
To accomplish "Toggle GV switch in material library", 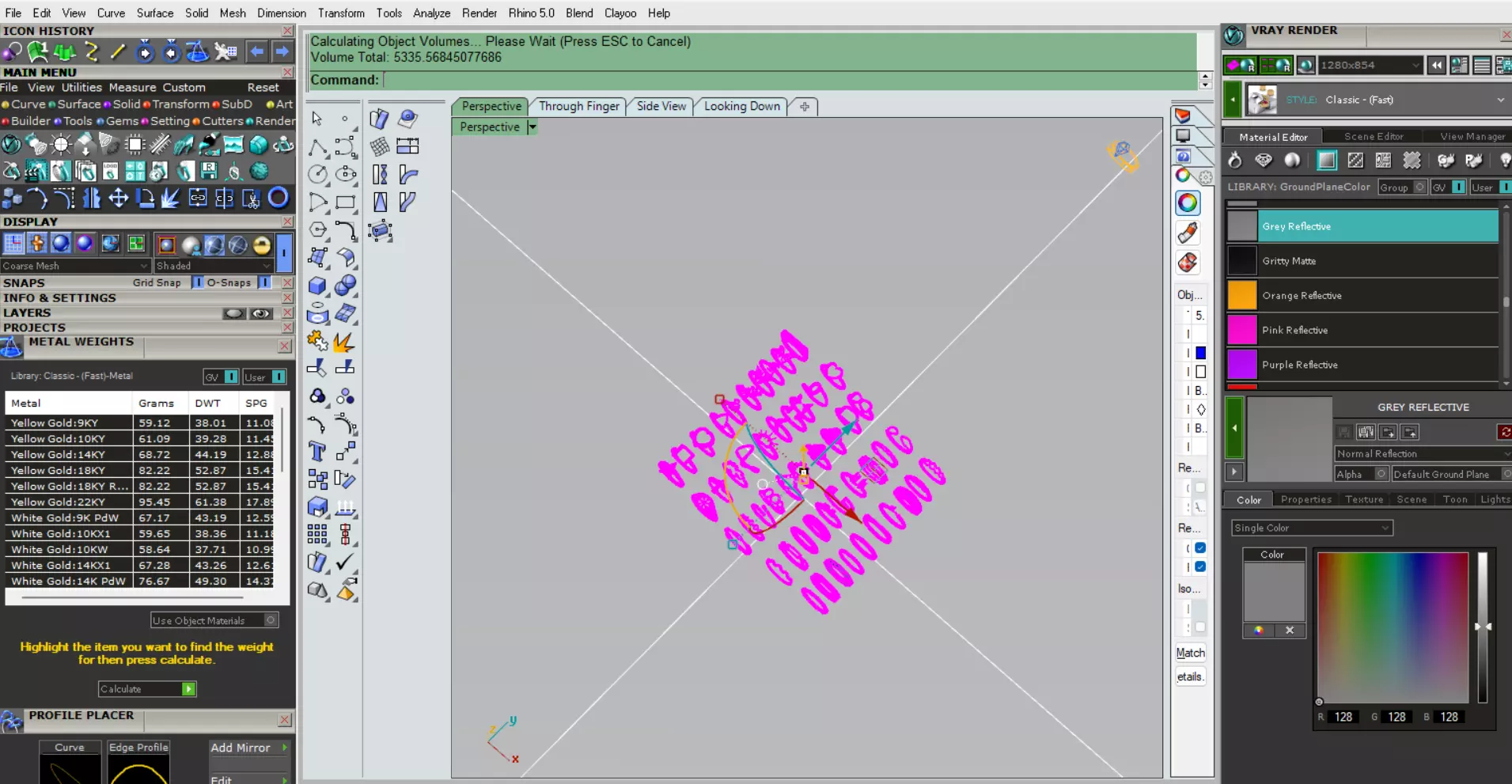I will click(1458, 187).
